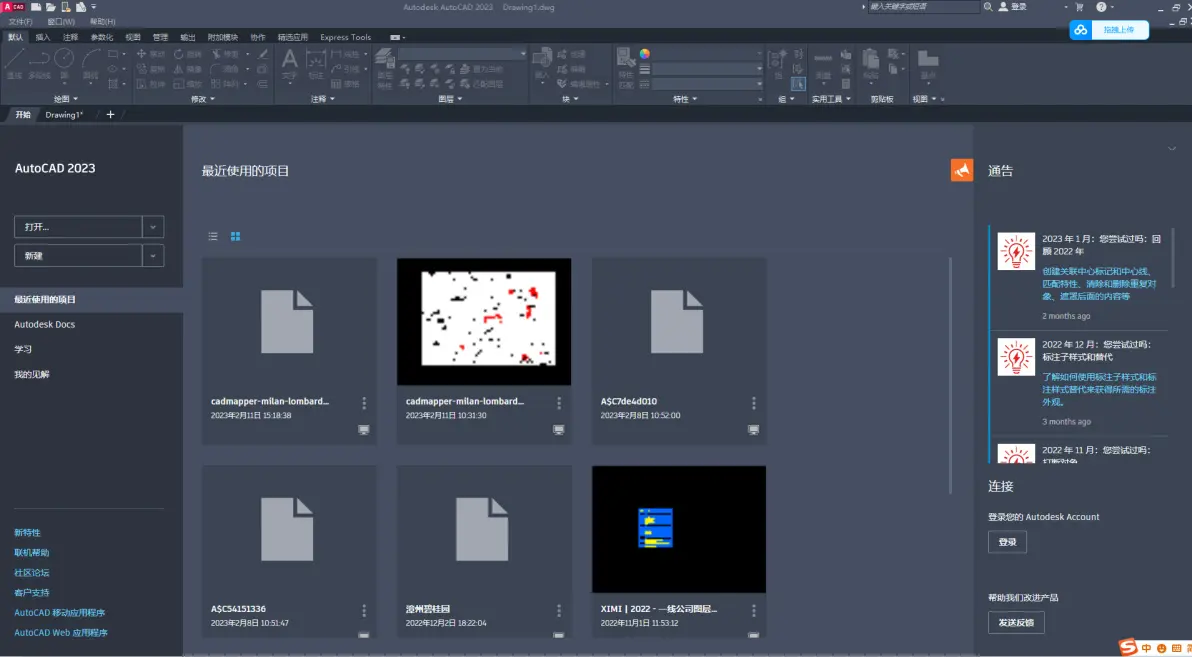1192x657 pixels.
Task: Toggle group selection button in Group panel
Action: click(x=798, y=84)
